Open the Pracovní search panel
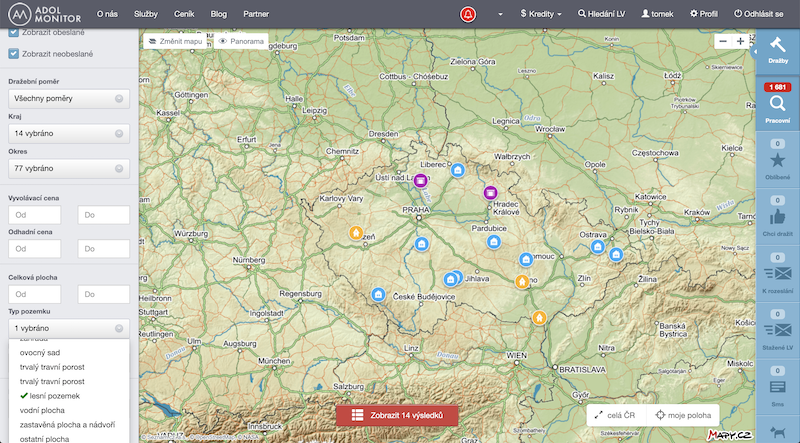Screen dimensions: 800x443 pyautogui.click(x=778, y=104)
